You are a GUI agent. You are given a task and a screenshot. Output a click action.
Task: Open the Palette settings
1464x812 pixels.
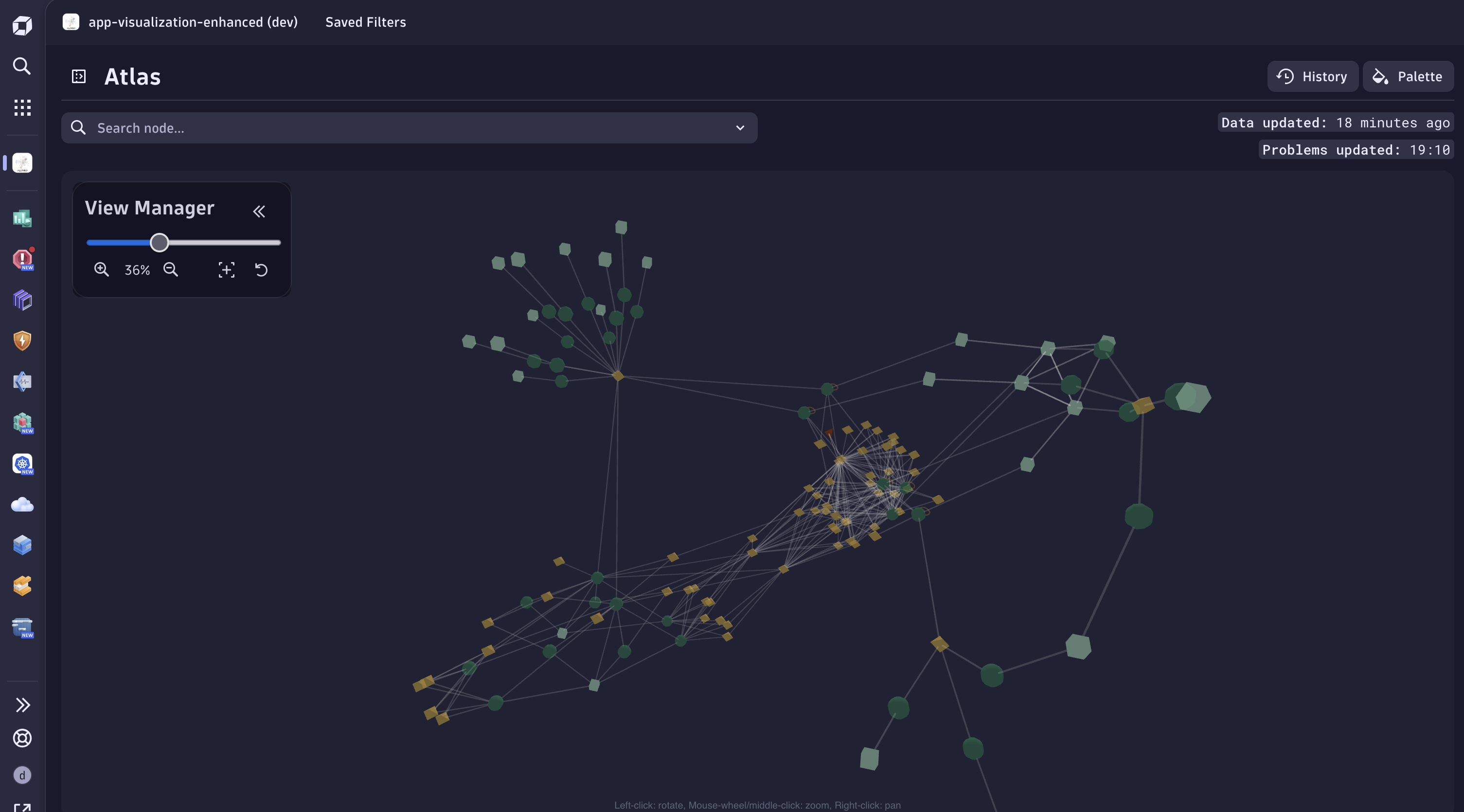tap(1408, 76)
